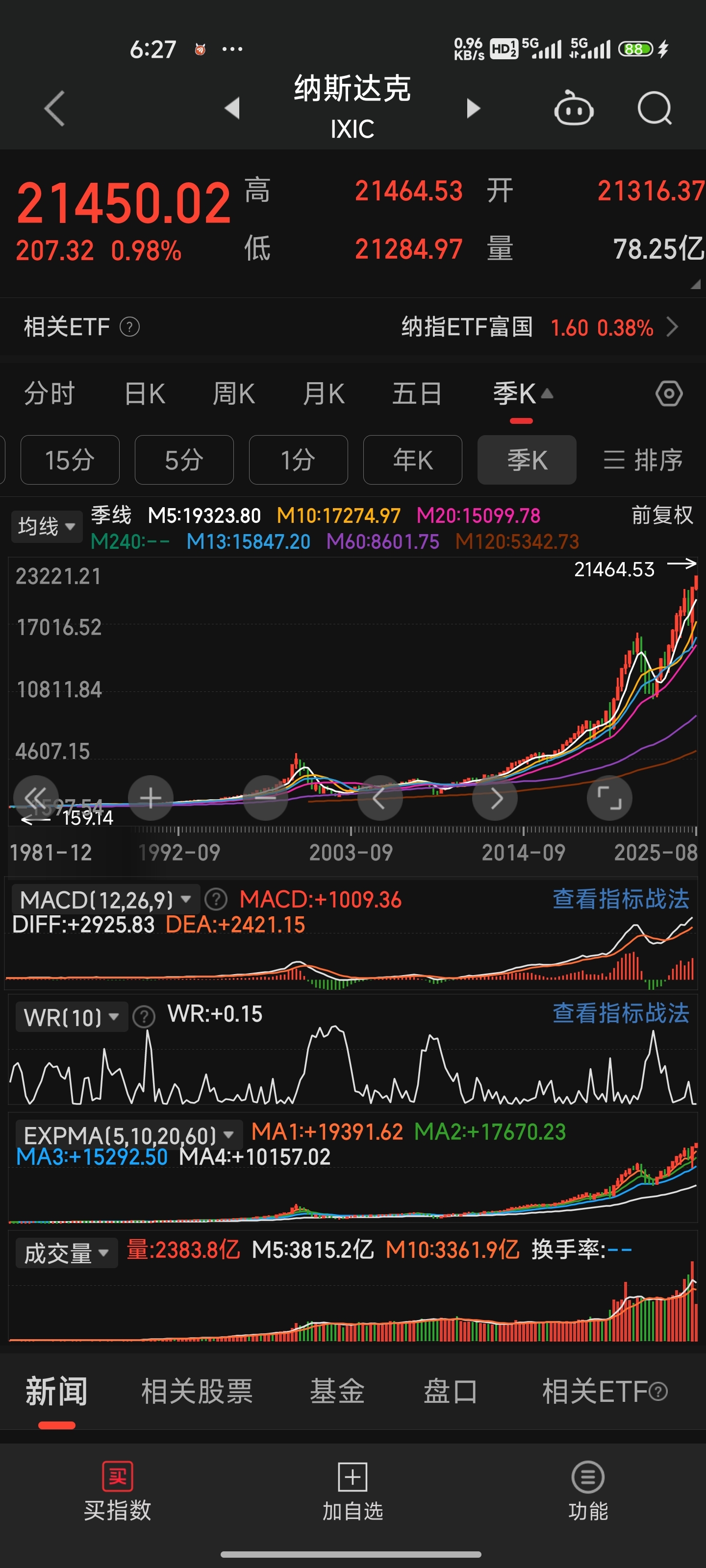Tap the M20:15099.78 moving average value

tap(478, 515)
